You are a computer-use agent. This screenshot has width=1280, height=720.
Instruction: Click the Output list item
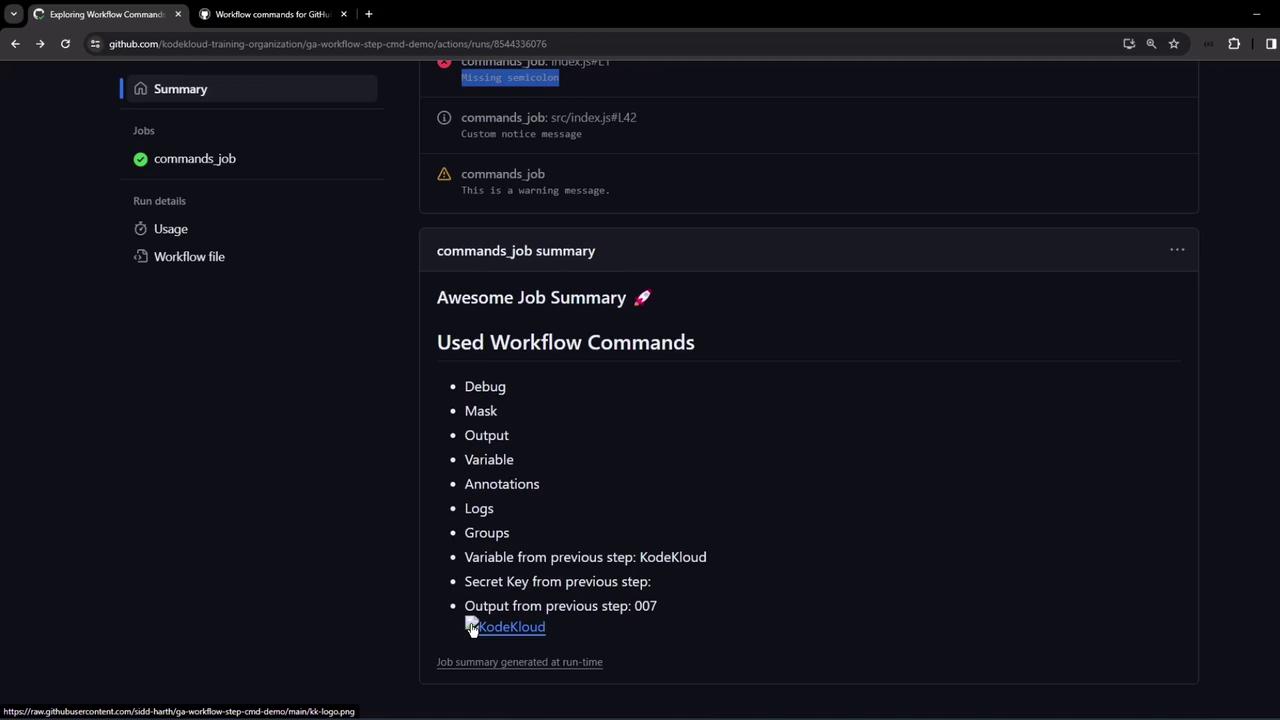click(x=487, y=436)
